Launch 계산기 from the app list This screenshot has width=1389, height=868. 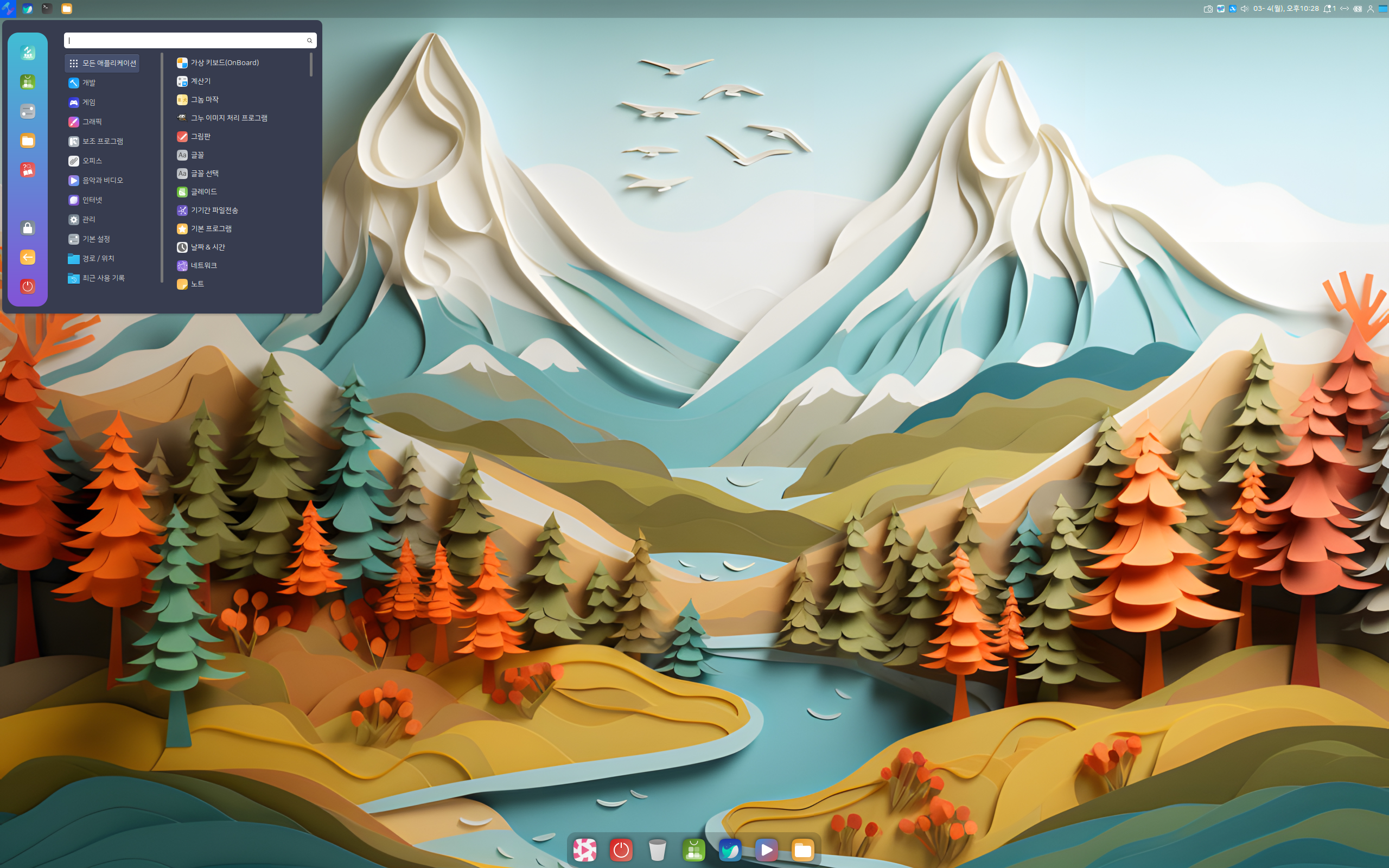194,81
